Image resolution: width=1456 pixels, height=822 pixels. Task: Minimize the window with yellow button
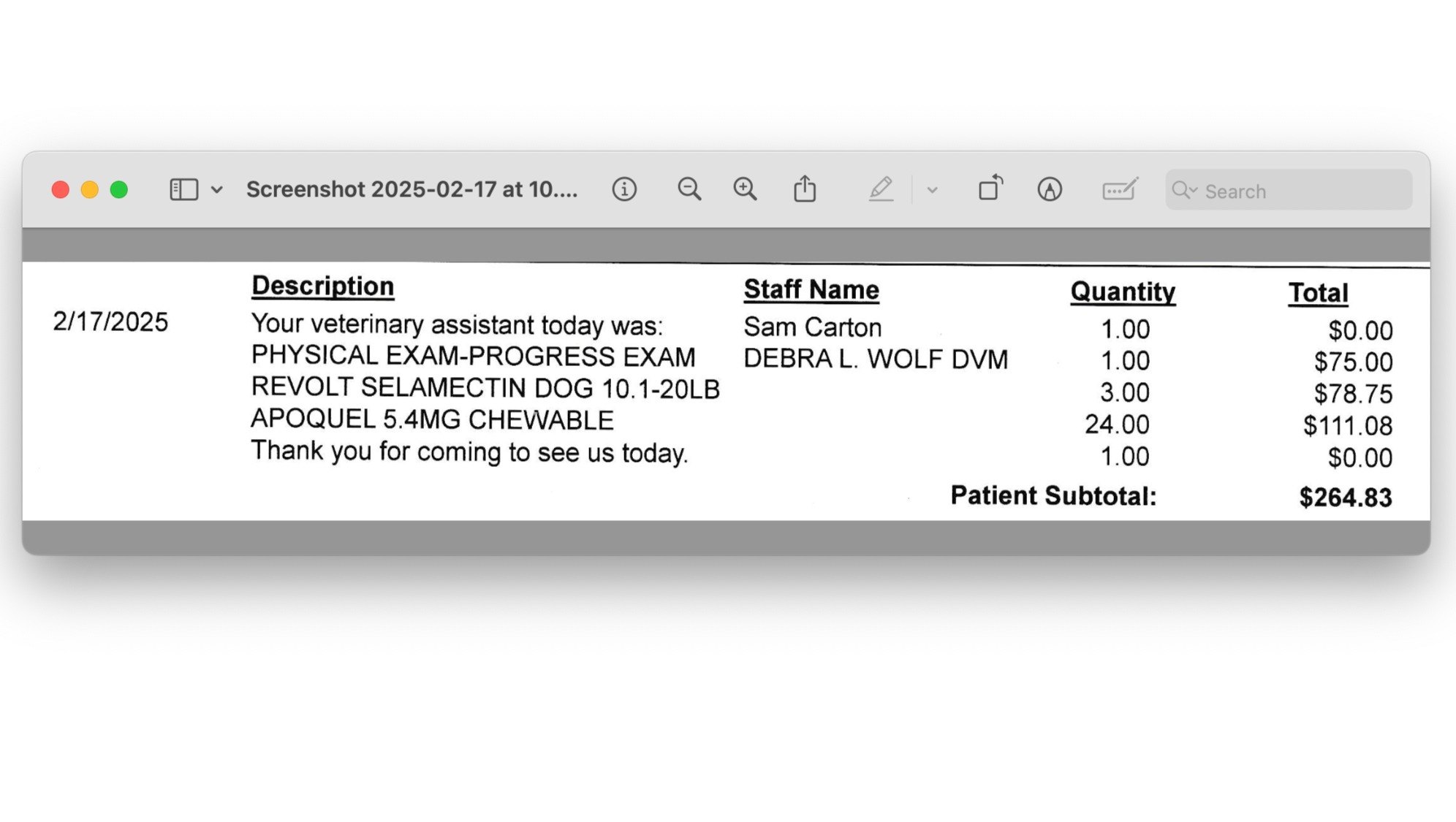90,190
